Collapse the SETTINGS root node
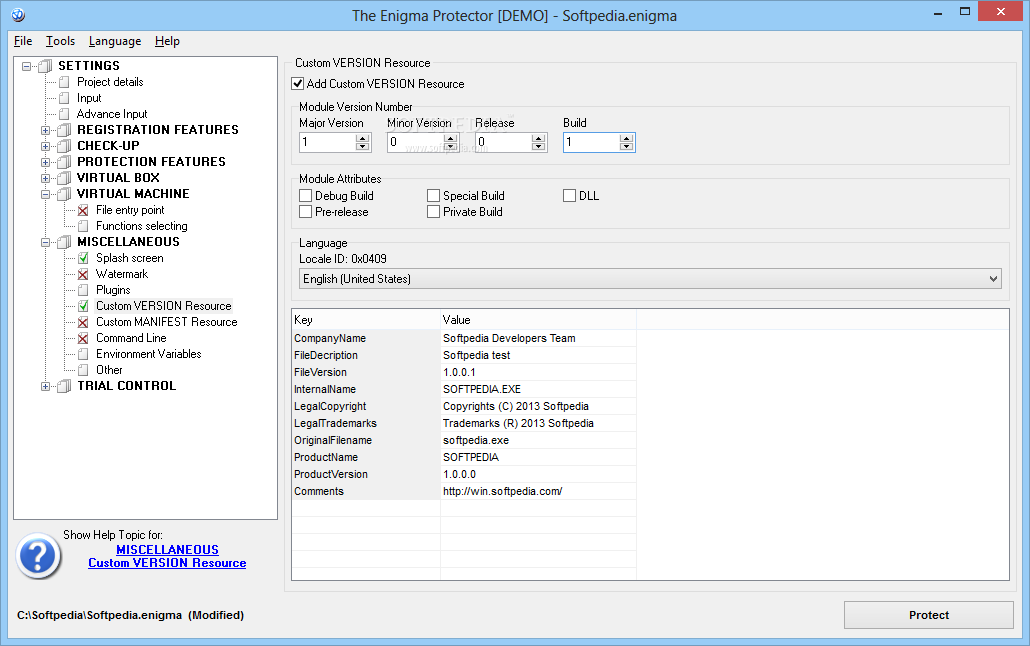This screenshot has width=1030, height=646. (x=26, y=66)
